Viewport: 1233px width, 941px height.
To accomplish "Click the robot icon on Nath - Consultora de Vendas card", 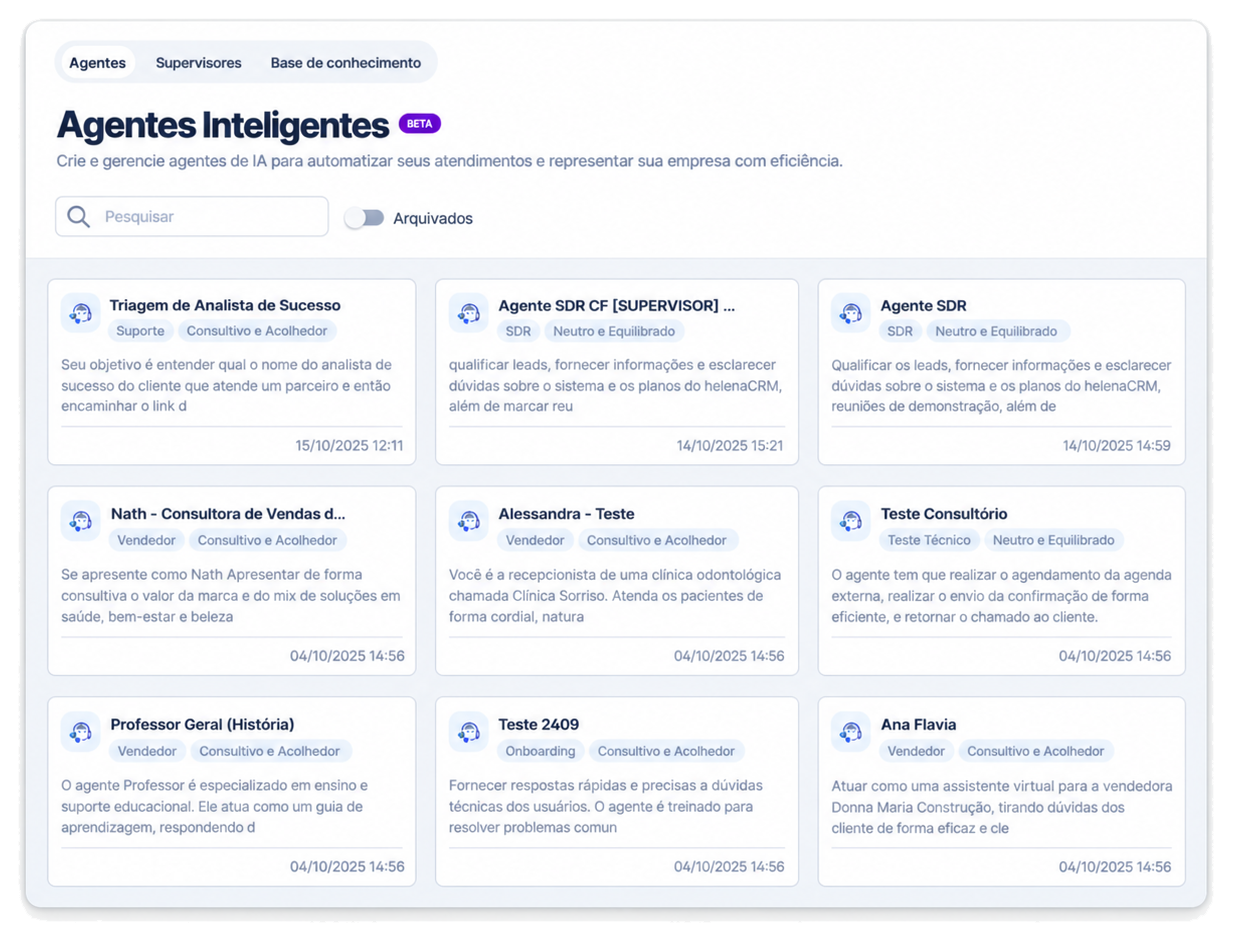I will pyautogui.click(x=80, y=521).
